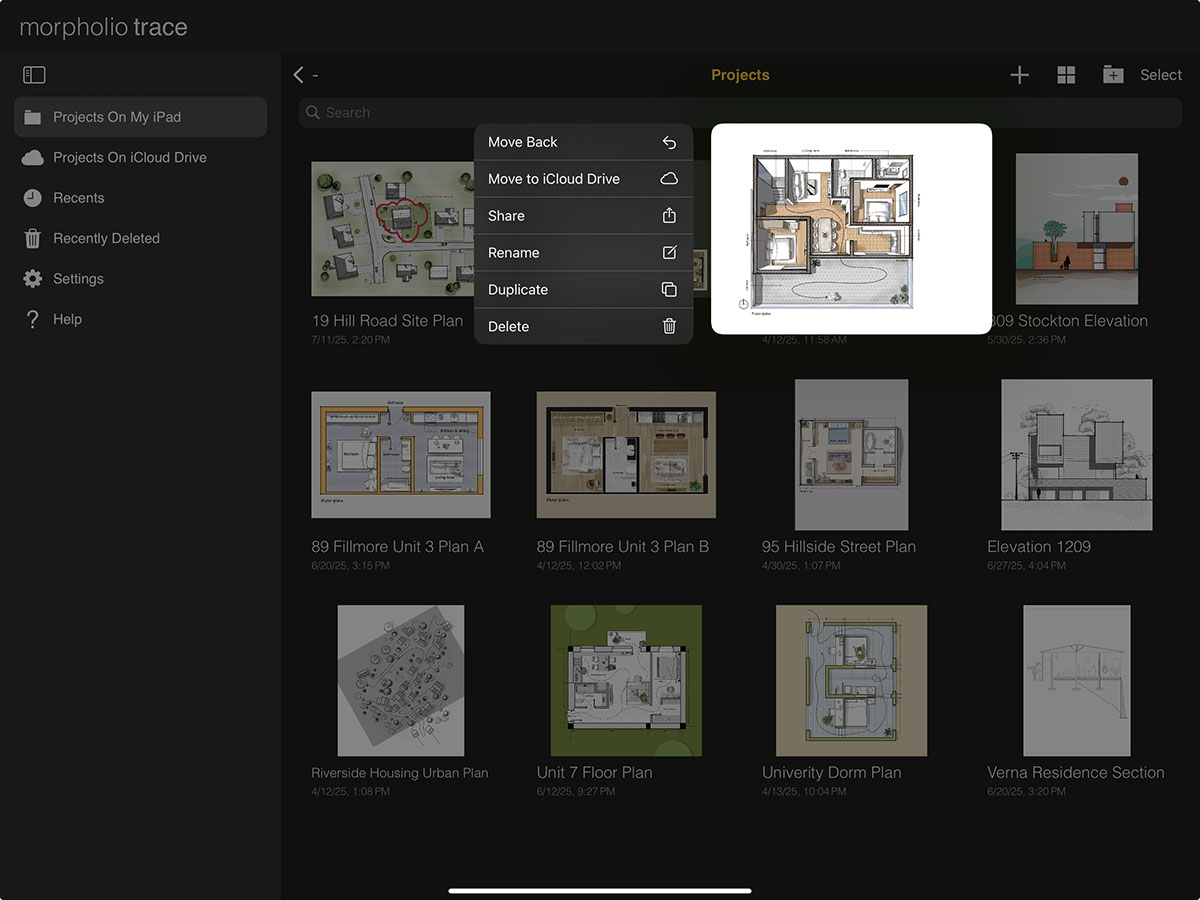This screenshot has width=1200, height=900.
Task: Tap the back chevron arrow
Action: (x=298, y=75)
